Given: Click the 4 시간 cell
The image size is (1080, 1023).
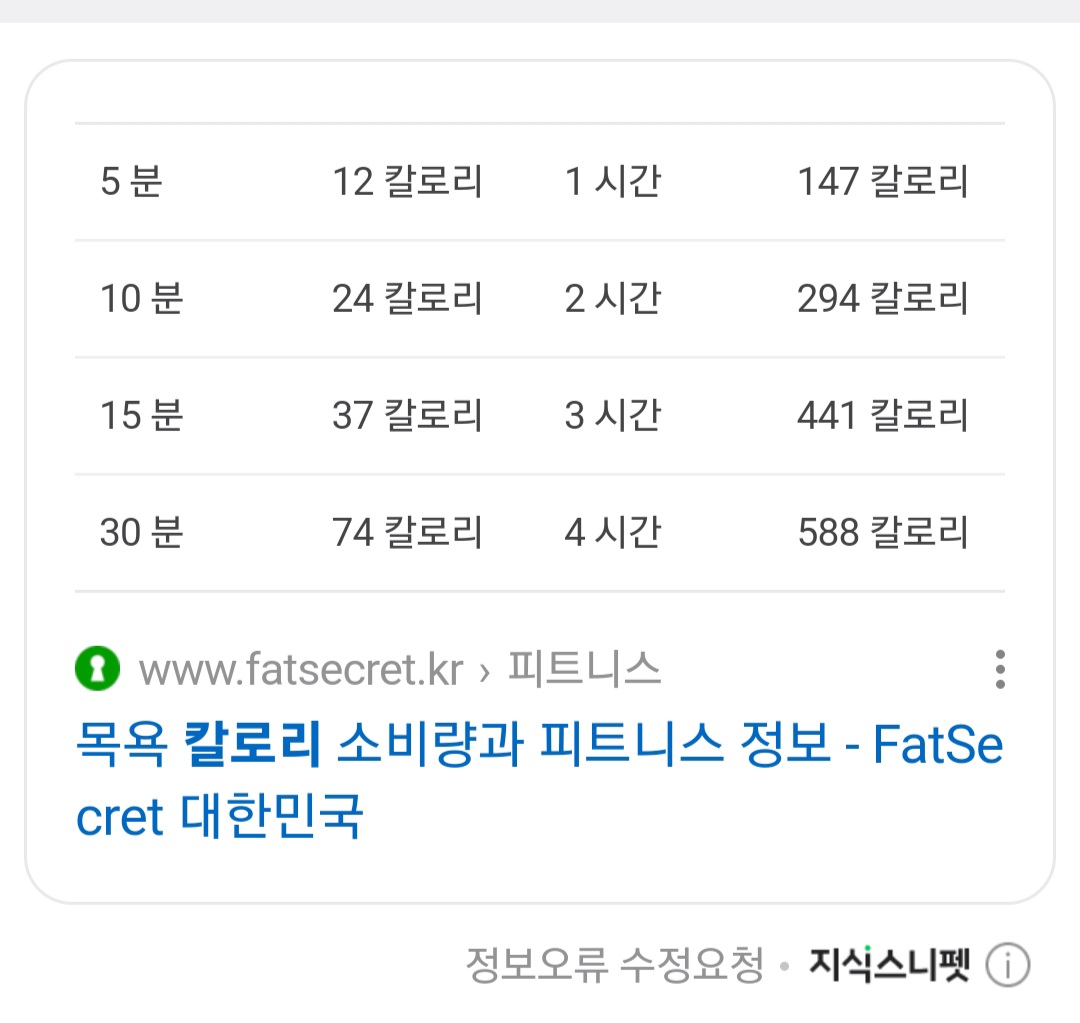Looking at the screenshot, I should 612,533.
